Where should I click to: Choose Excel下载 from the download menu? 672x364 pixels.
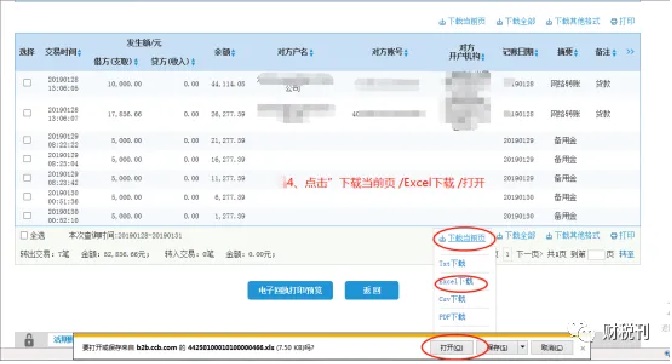(x=456, y=282)
